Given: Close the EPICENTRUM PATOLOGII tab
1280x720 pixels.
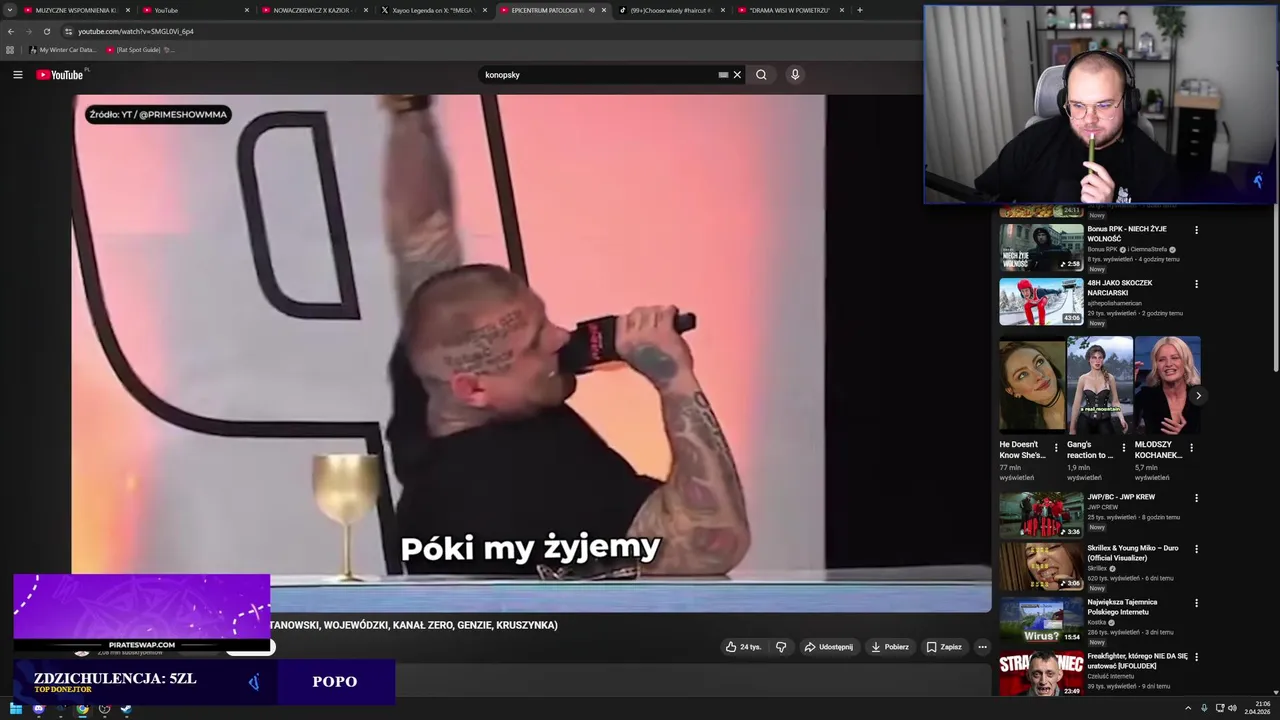Looking at the screenshot, I should pos(604,10).
